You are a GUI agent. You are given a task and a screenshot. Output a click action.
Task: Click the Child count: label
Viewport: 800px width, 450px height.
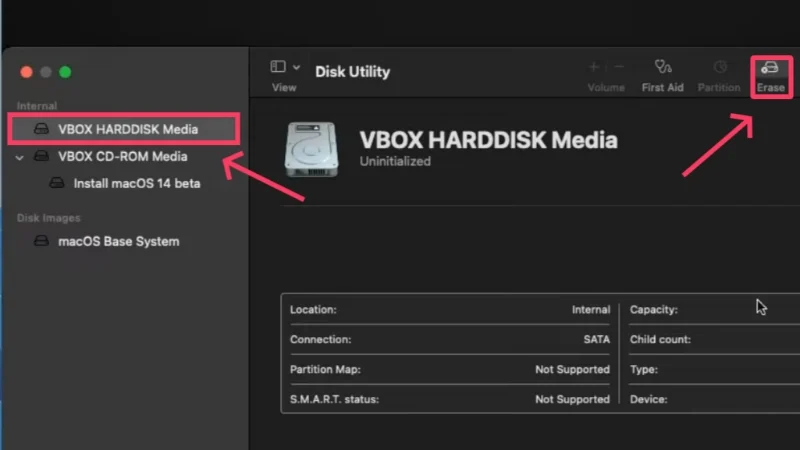click(x=660, y=339)
